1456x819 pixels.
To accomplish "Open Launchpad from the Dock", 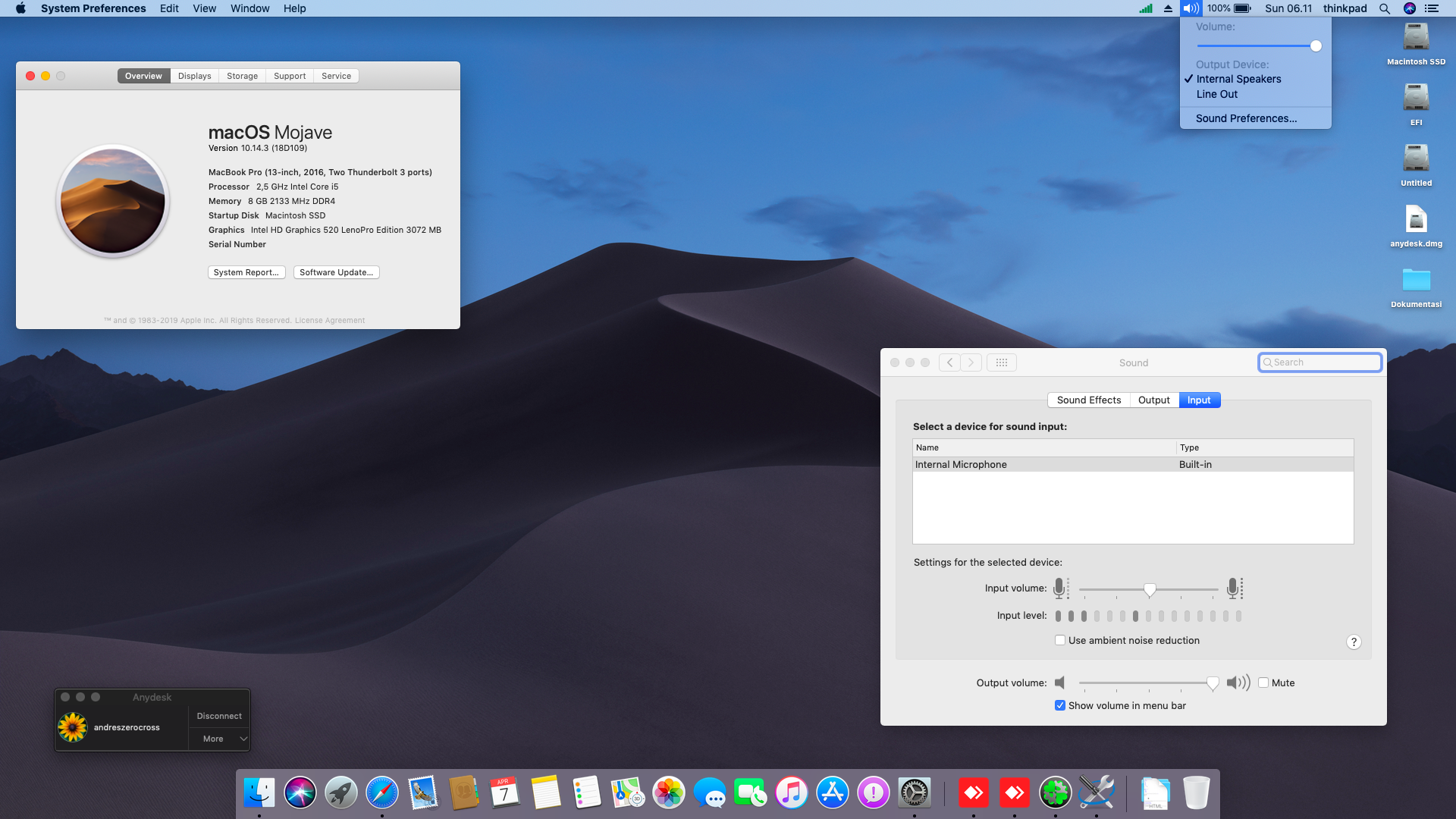I will 341,792.
